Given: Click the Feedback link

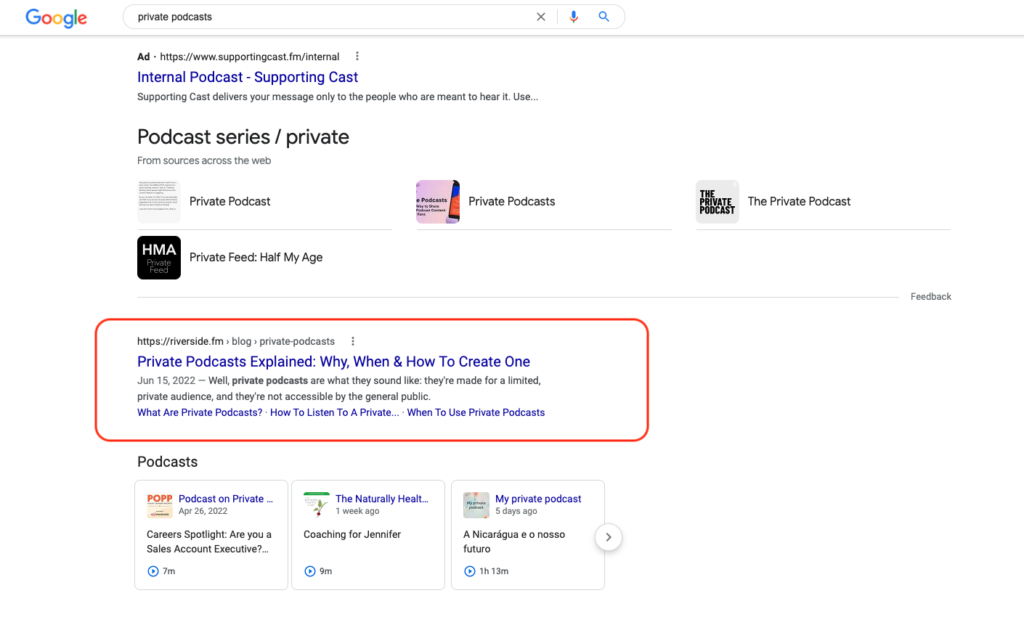Looking at the screenshot, I should point(931,296).
